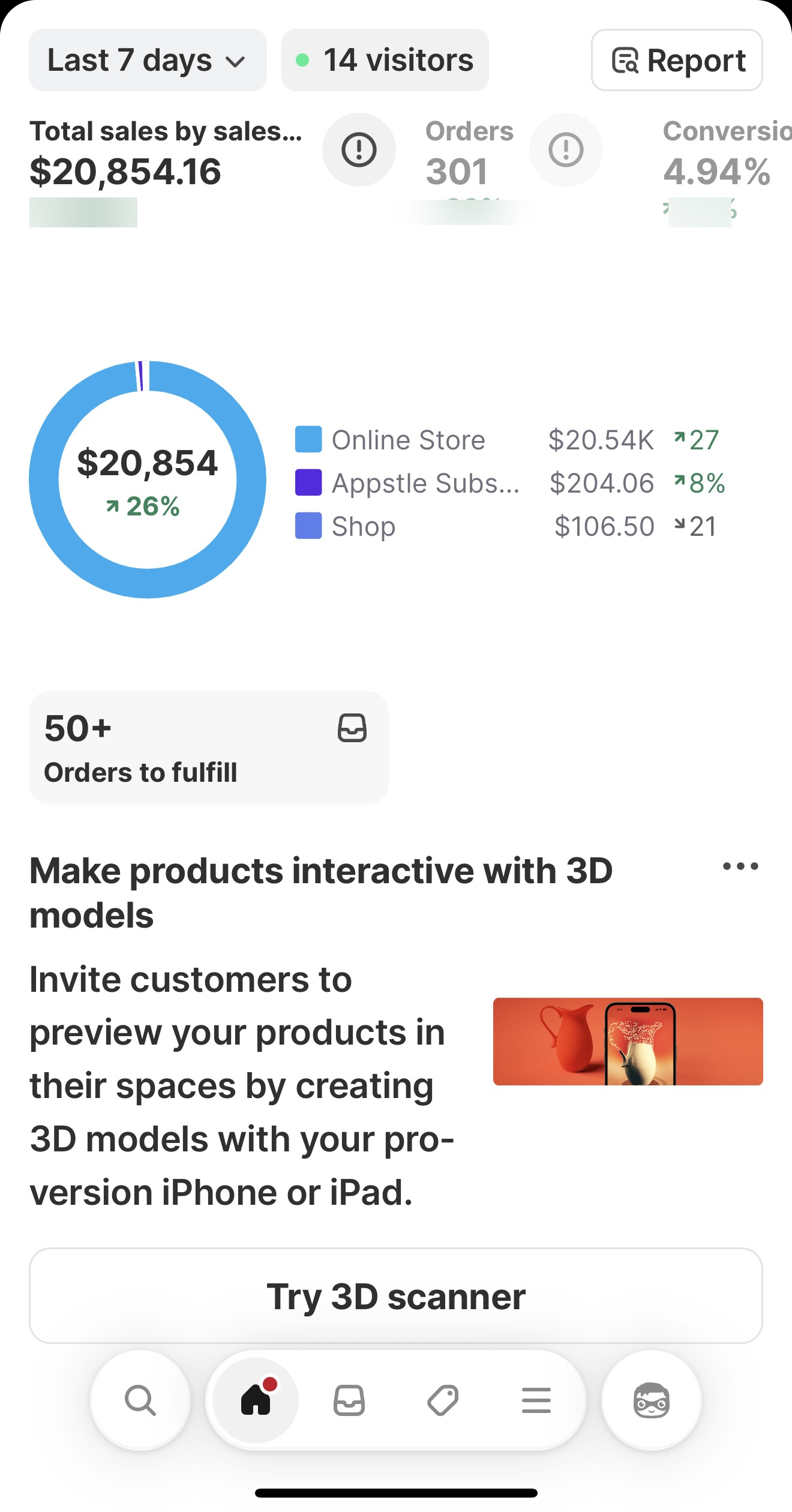Open the search icon in bottom bar
The width and height of the screenshot is (792, 1512).
(140, 1400)
